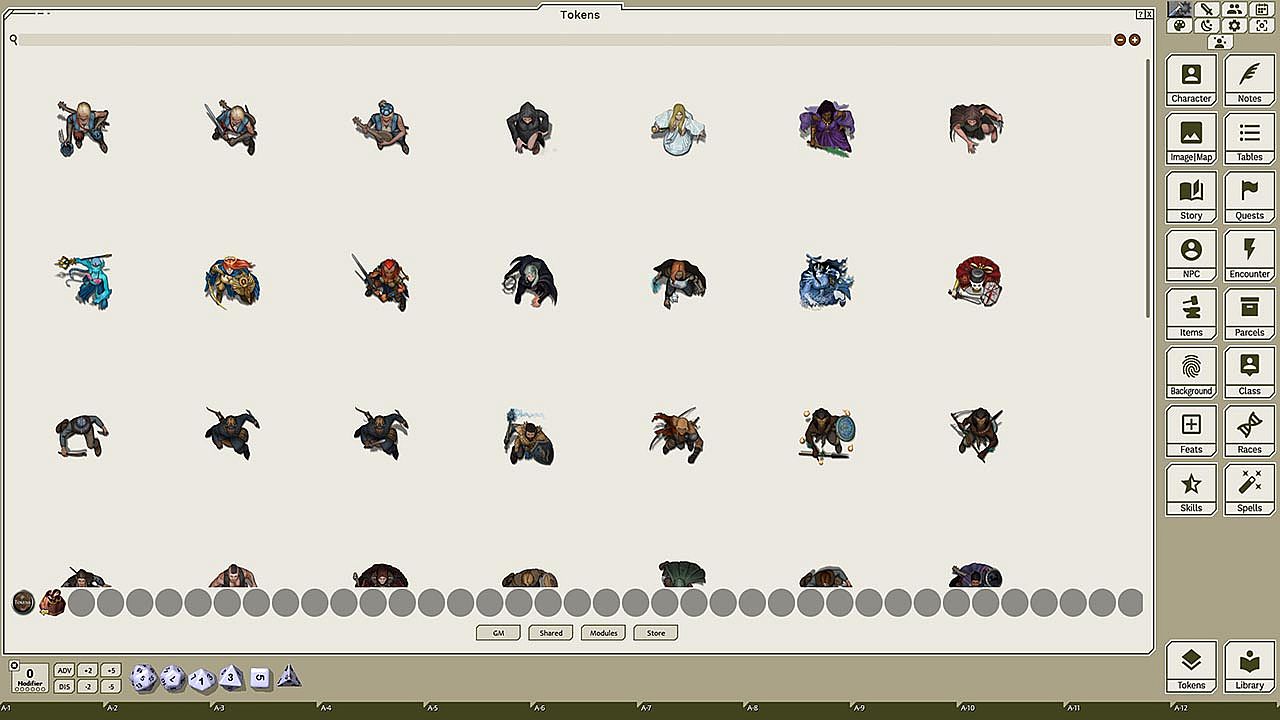The height and width of the screenshot is (720, 1280).
Task: Open the Items sidebar panel
Action: (1191, 314)
